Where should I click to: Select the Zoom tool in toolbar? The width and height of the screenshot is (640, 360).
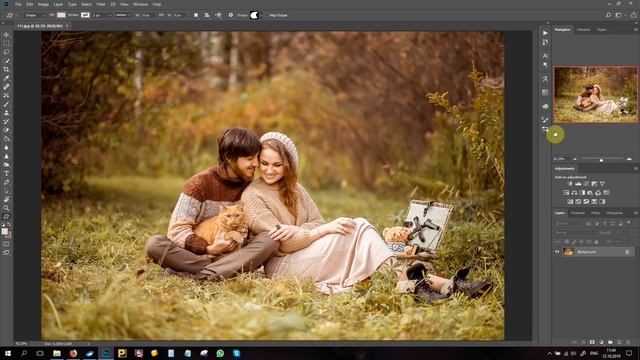[6, 208]
